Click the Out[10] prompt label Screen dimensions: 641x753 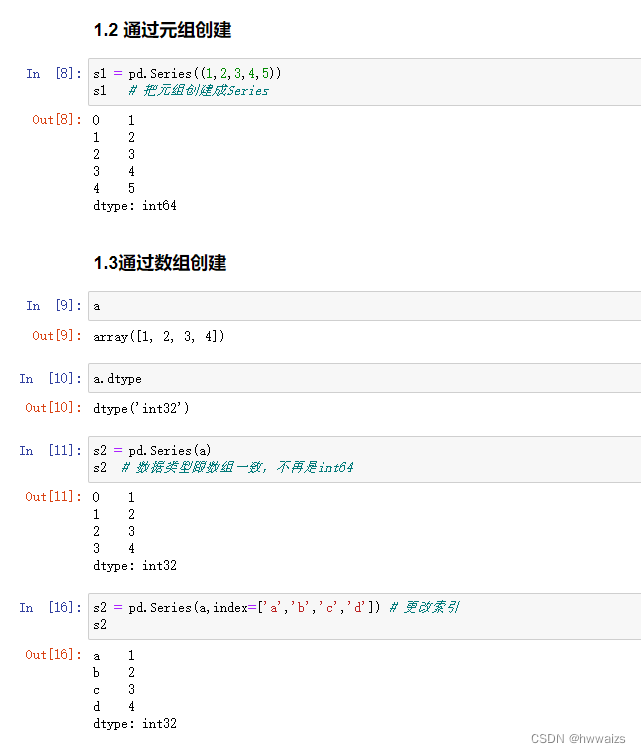53,408
